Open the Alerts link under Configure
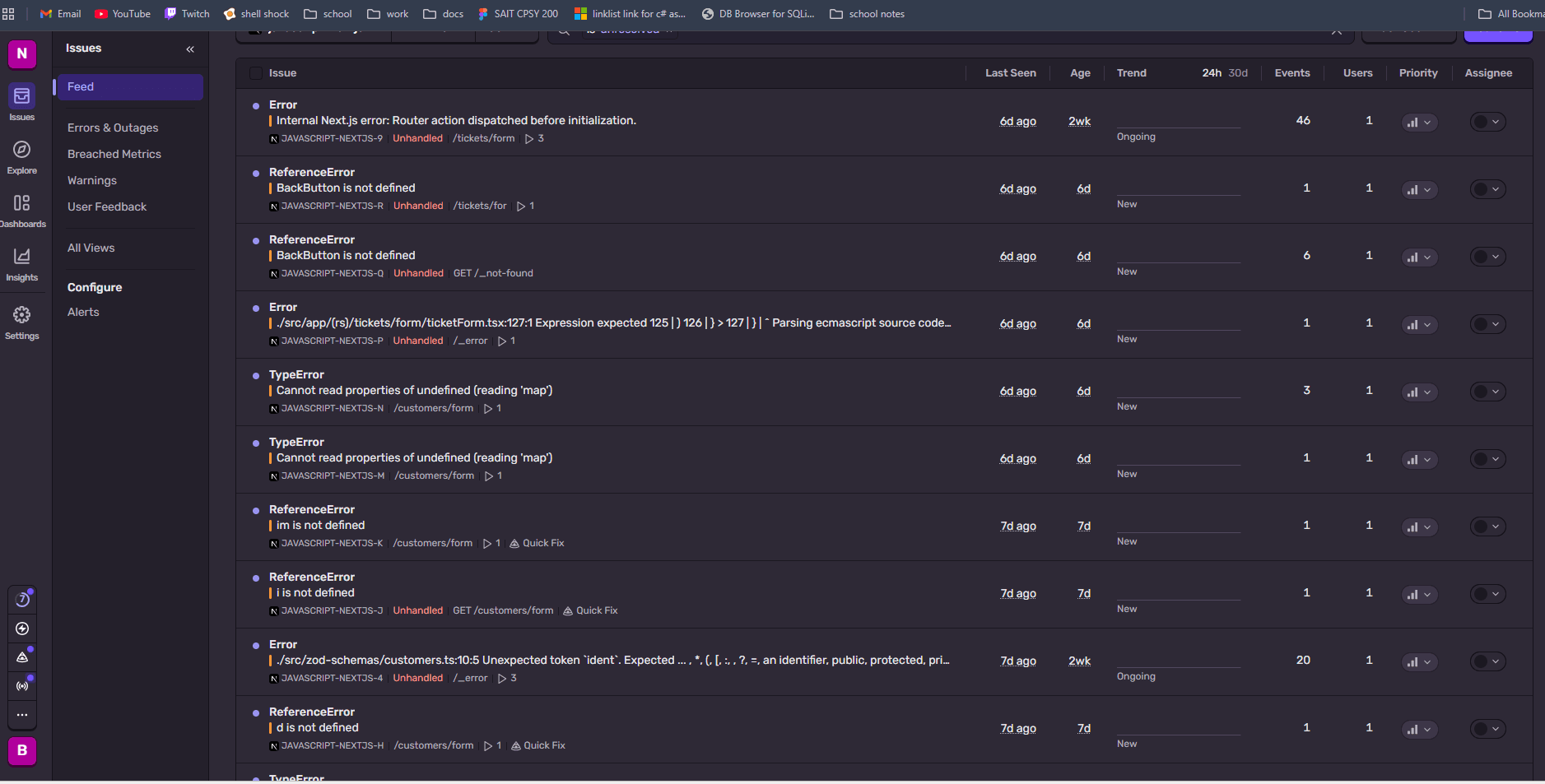The height and width of the screenshot is (784, 1545). click(83, 312)
